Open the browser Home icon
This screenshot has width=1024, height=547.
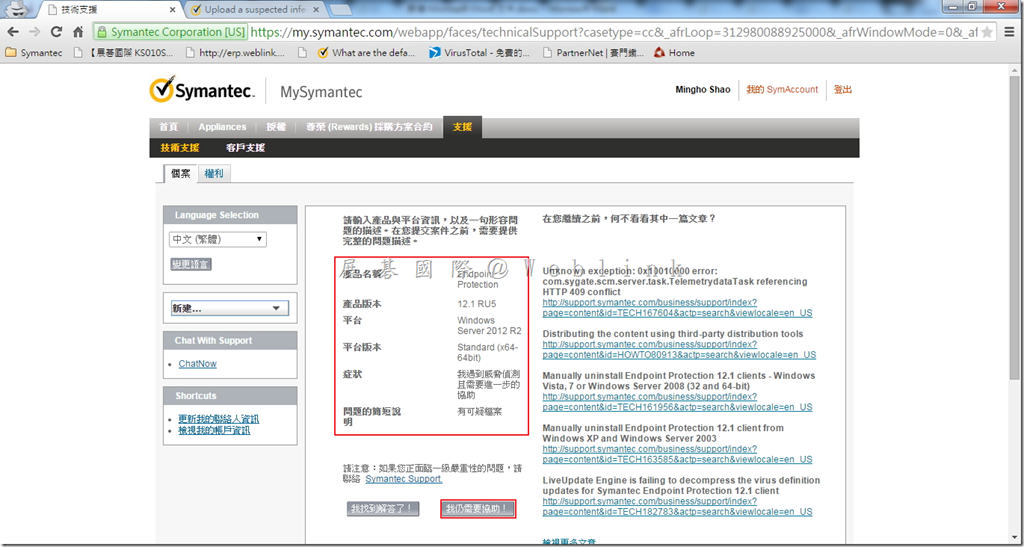tap(78, 32)
